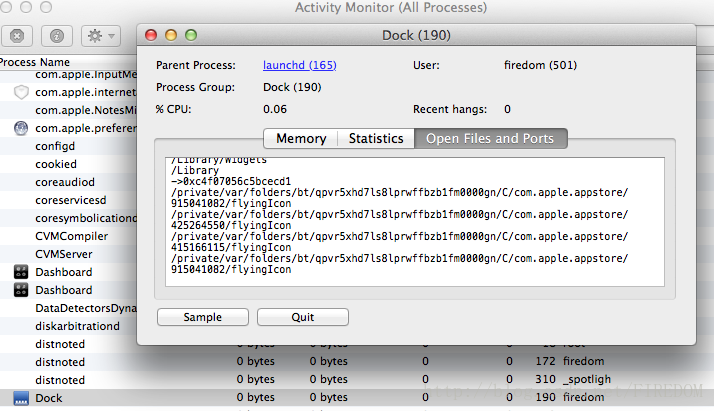Click PID 190 in the Dock row
The image size is (714, 411).
point(546,397)
